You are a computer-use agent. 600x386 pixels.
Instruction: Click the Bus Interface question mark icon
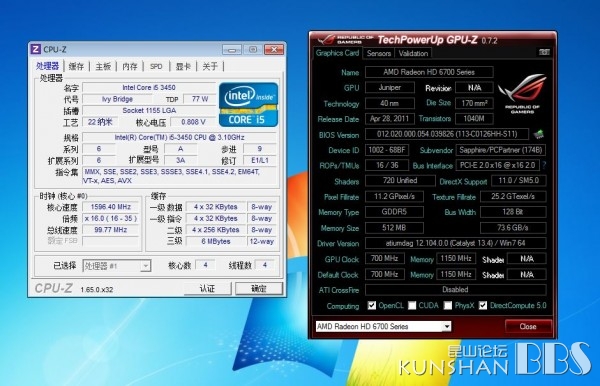click(x=544, y=165)
